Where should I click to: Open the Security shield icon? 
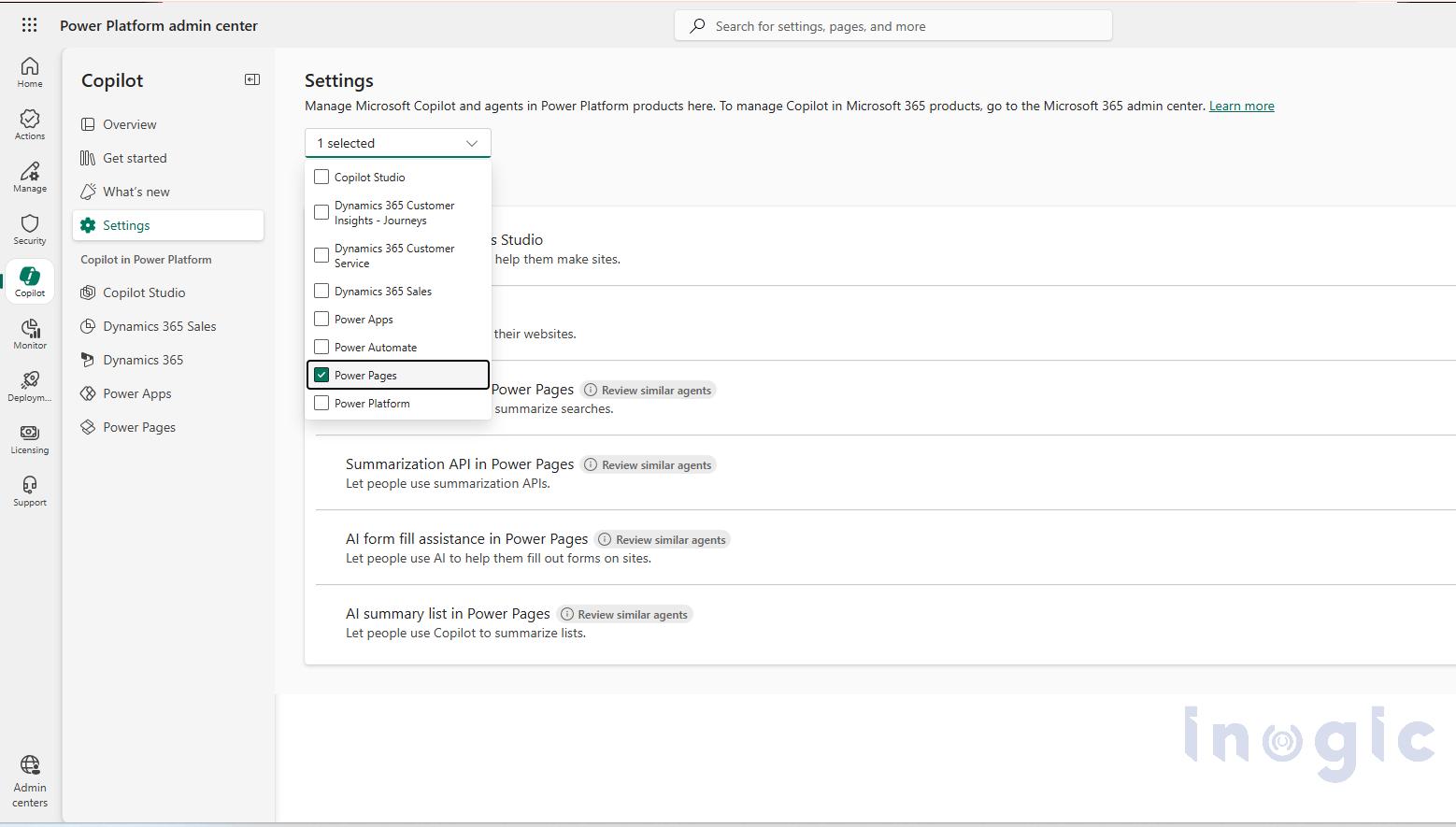click(30, 230)
